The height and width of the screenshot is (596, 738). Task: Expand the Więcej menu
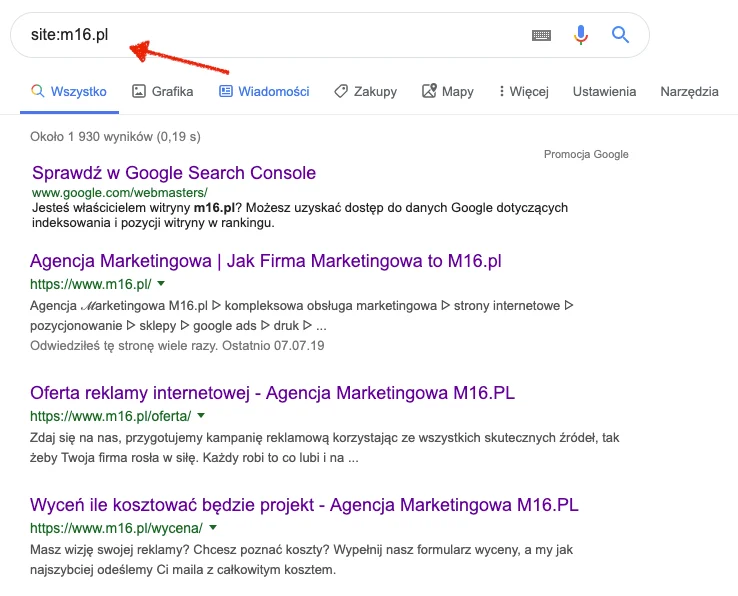tap(524, 91)
